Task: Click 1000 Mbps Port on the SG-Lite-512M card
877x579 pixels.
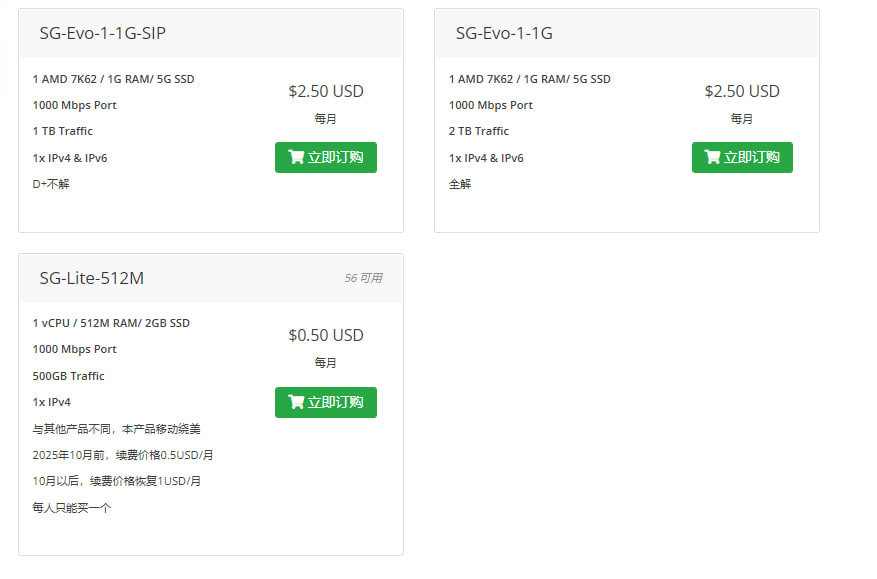Action: click(74, 349)
